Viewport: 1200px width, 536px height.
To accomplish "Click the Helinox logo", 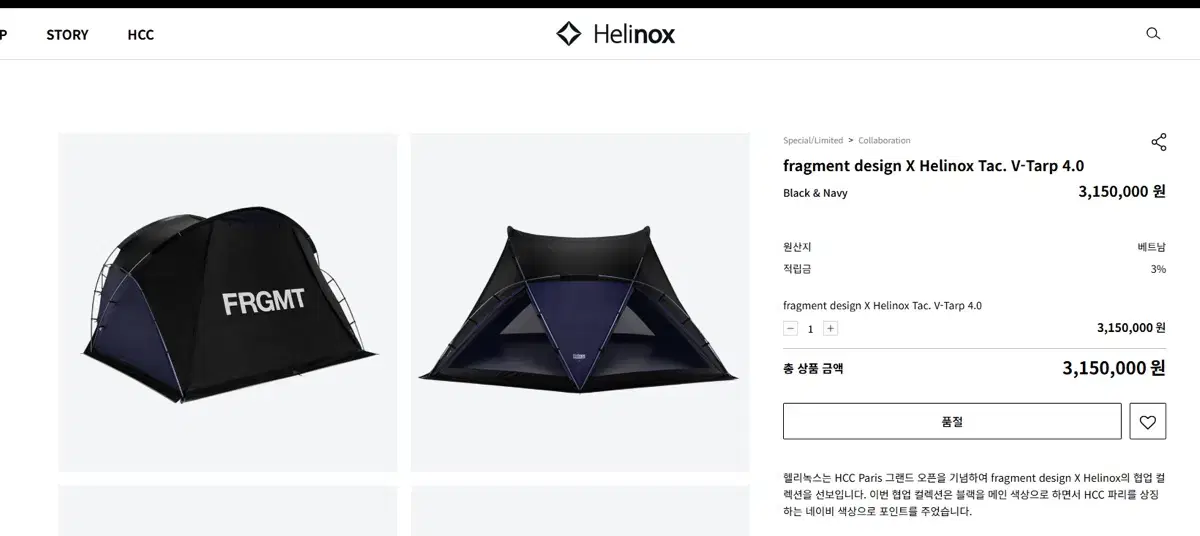I will [x=615, y=34].
